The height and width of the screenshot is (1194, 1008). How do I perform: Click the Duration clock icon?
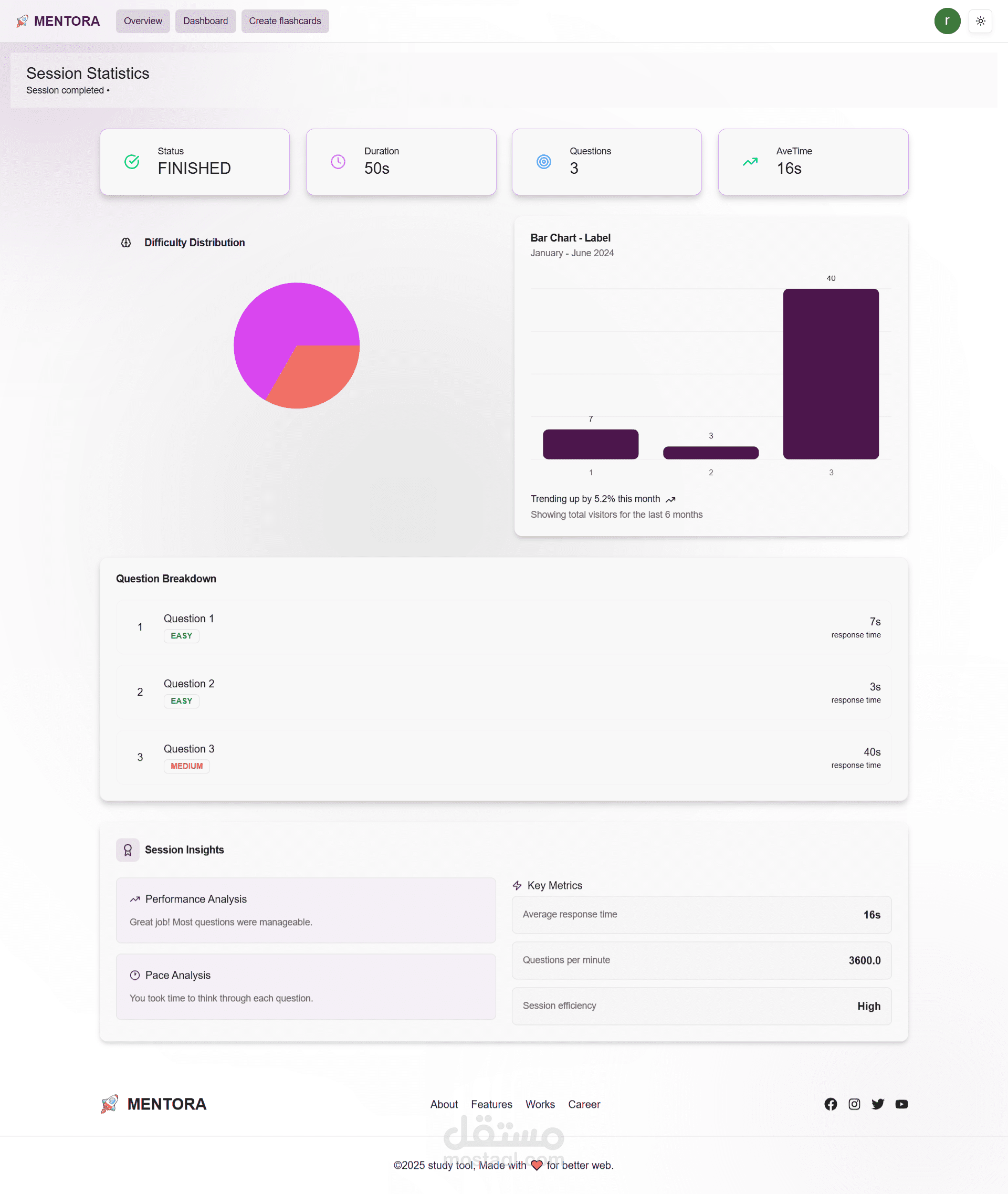point(338,162)
